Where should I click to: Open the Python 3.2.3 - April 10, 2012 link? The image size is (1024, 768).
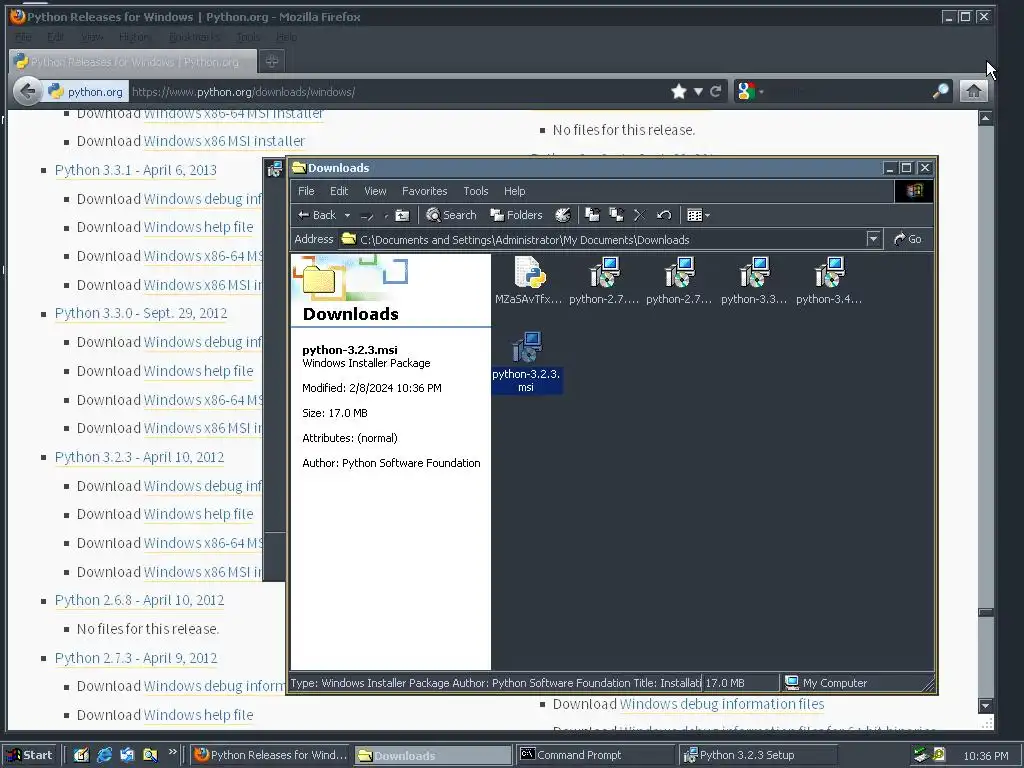(x=139, y=457)
